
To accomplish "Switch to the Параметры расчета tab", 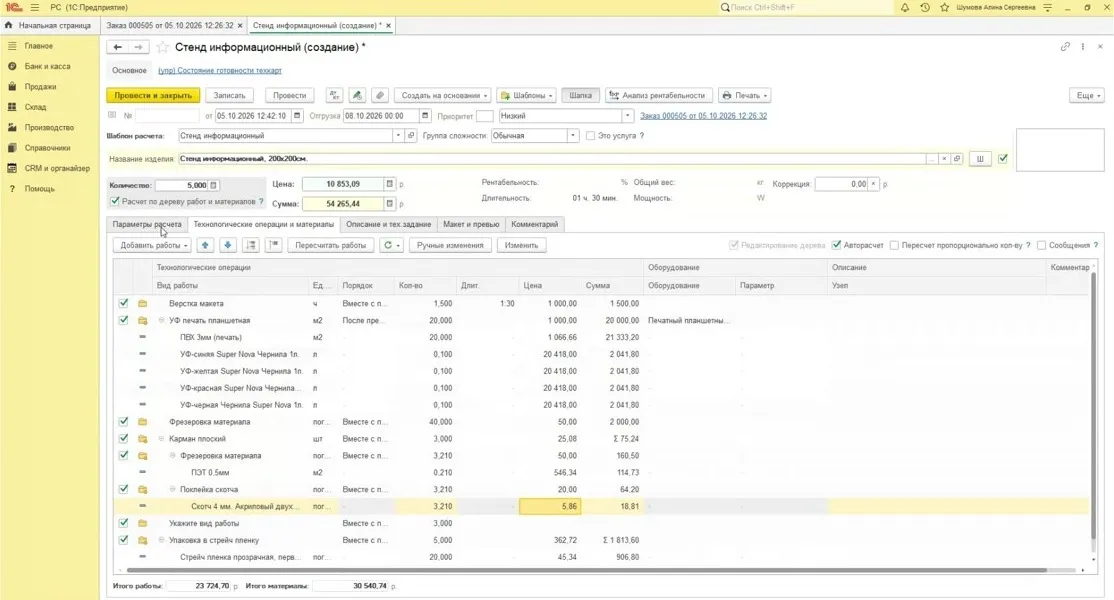I will pyautogui.click(x=147, y=224).
